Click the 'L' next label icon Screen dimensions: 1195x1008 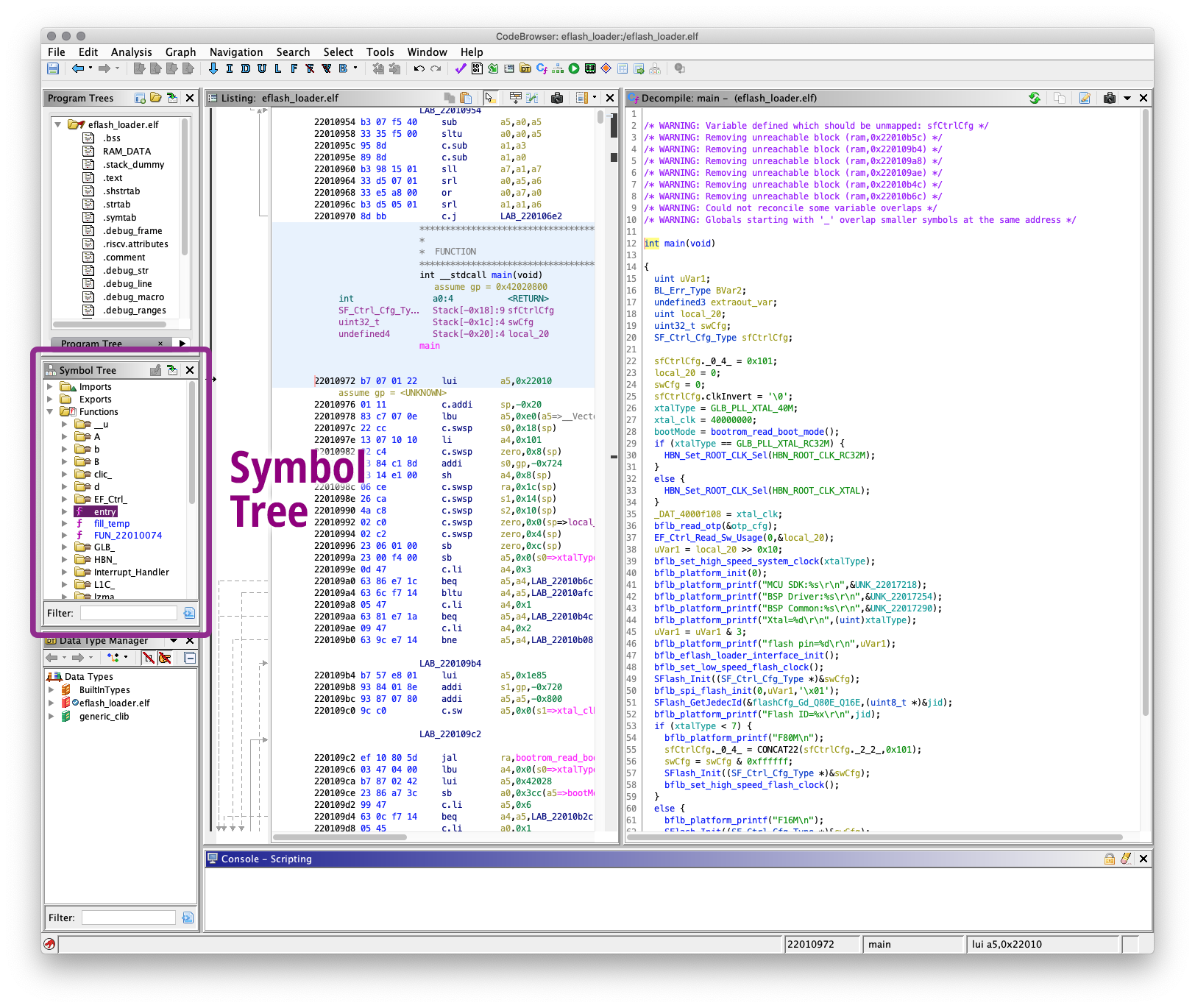(x=277, y=68)
